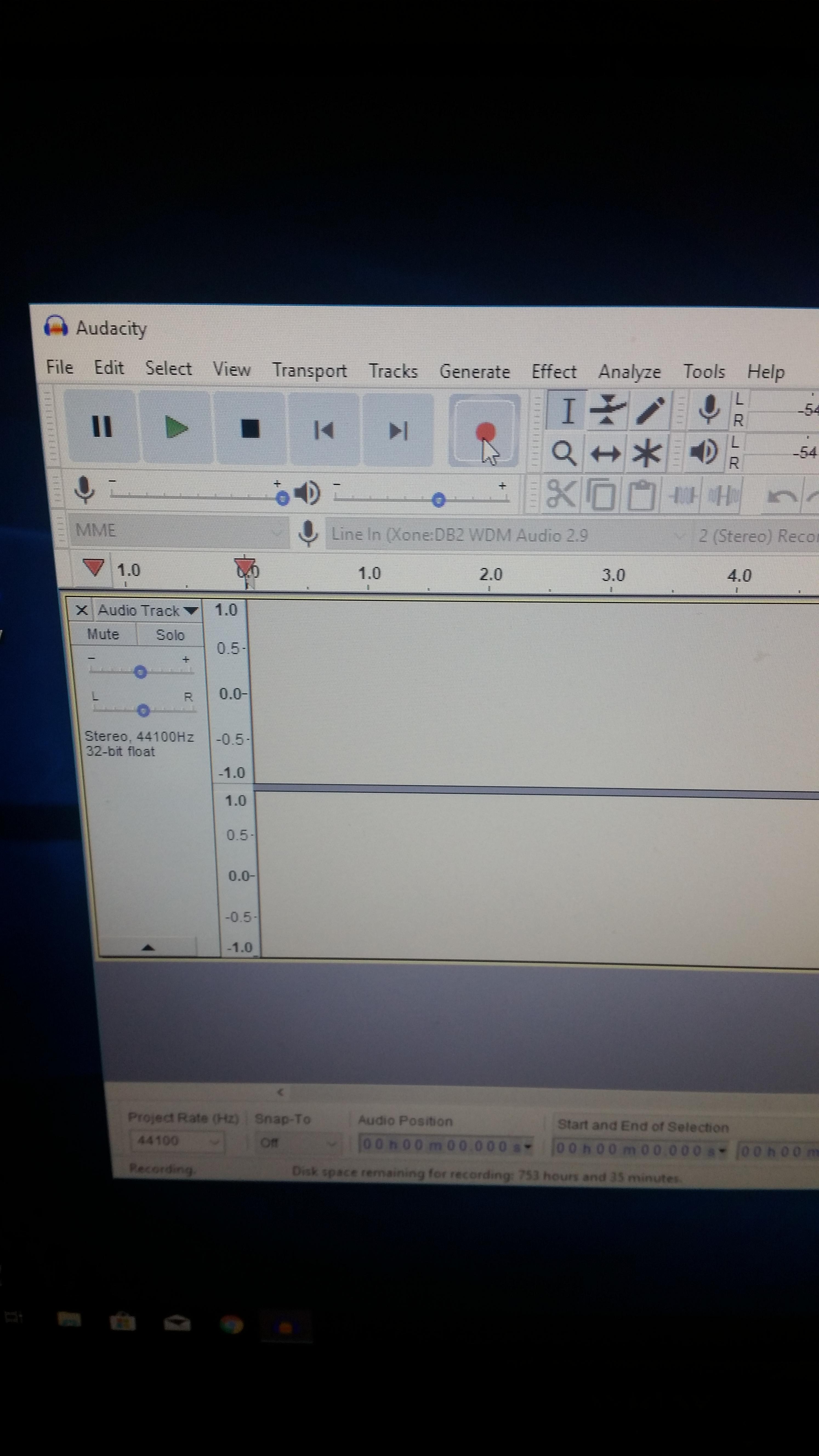
Task: Click the recording volume microphone icon
Action: 84,489
